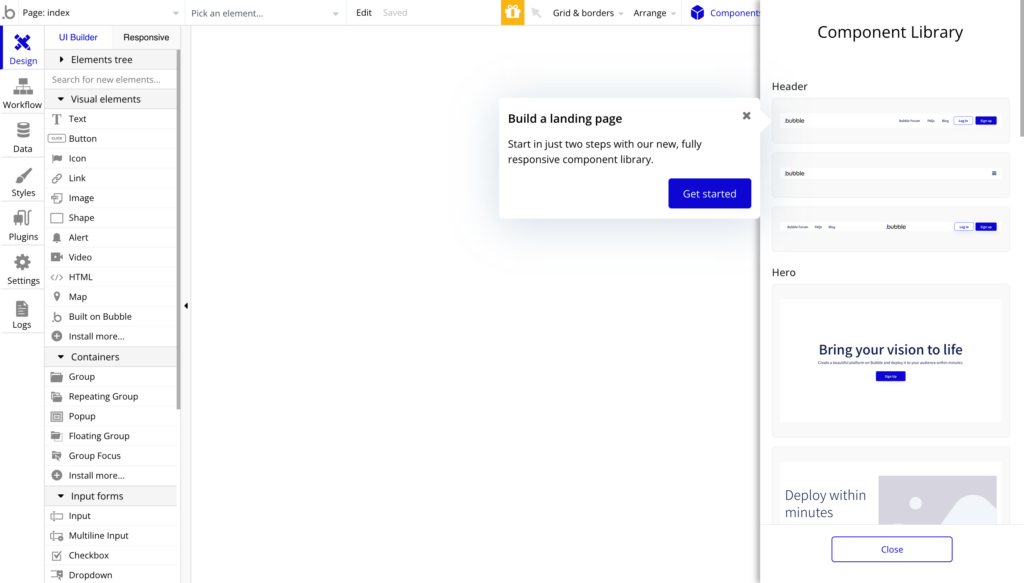The image size is (1024, 583).
Task: Click the grayed pointer tool icon
Action: tap(536, 13)
